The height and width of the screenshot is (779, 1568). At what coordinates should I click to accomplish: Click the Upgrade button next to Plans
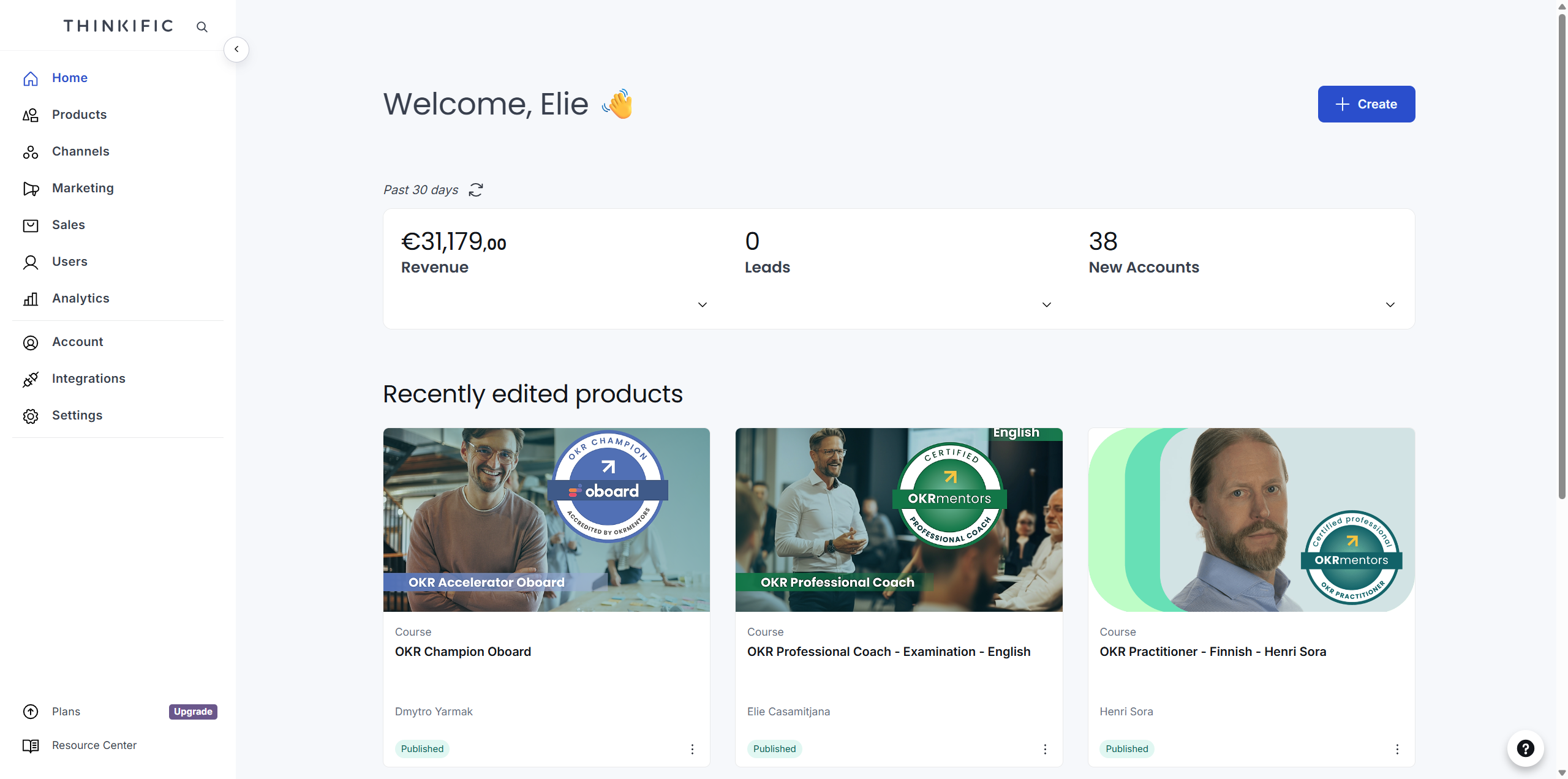point(192,711)
